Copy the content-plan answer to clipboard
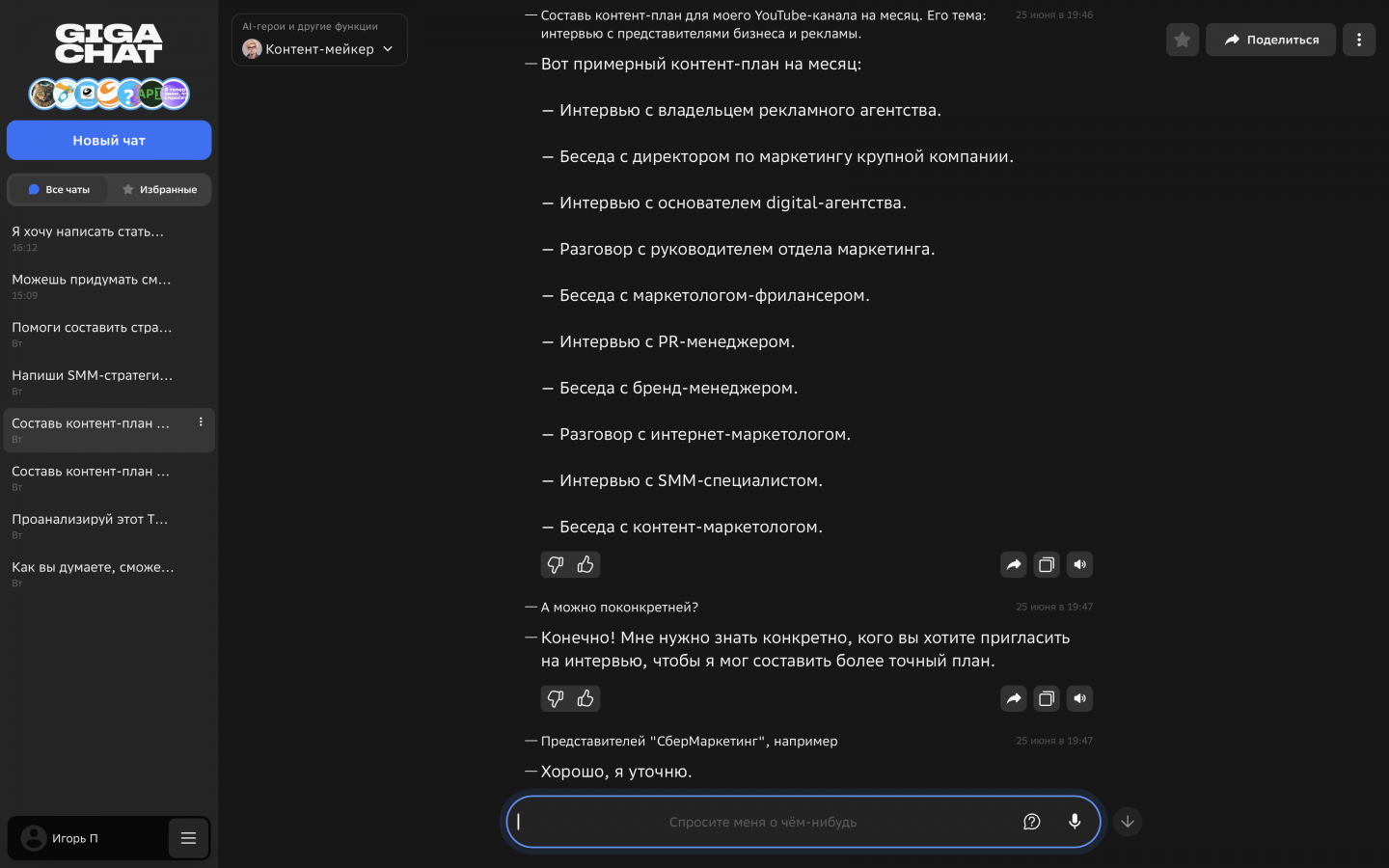The width and height of the screenshot is (1389, 868). pos(1047,565)
